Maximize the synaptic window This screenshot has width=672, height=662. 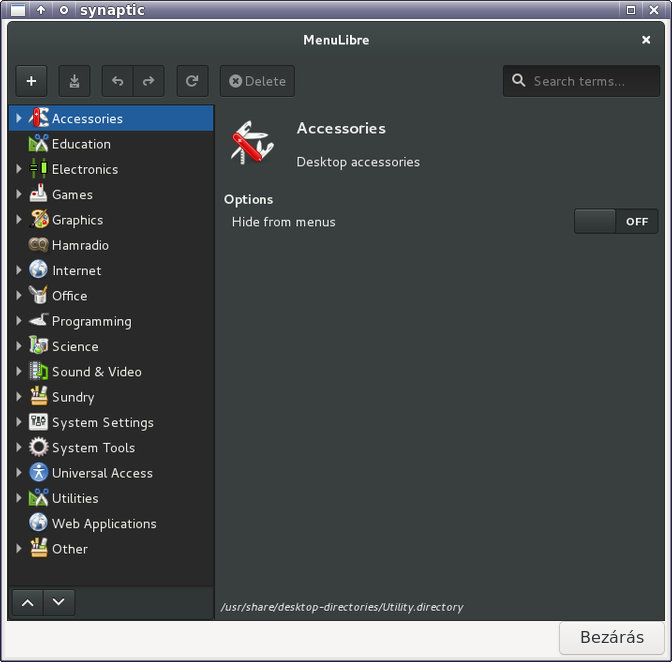[x=631, y=9]
